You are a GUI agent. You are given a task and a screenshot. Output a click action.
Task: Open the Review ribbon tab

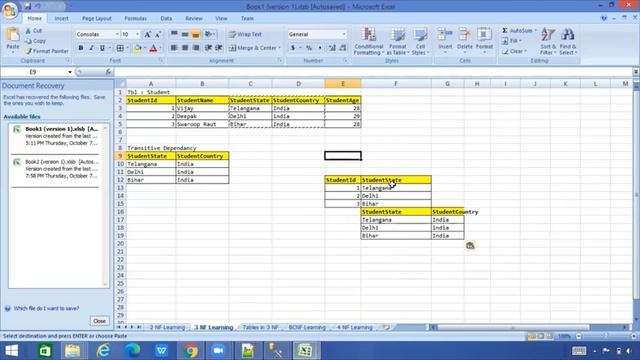[193, 18]
